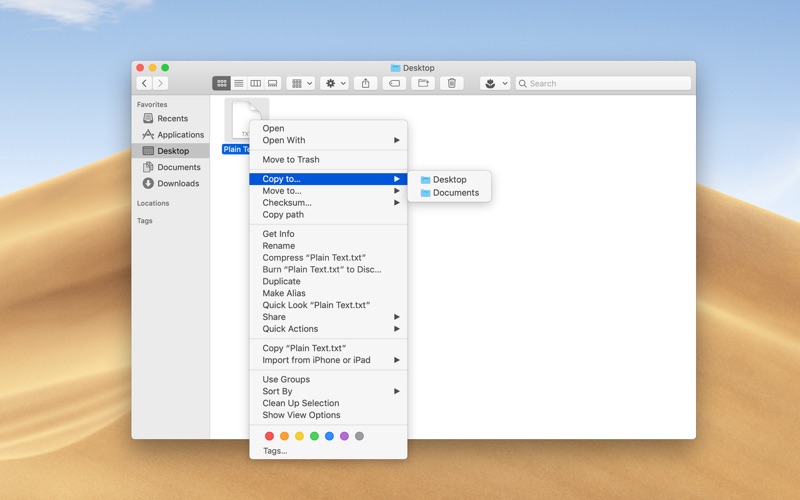The image size is (800, 500).
Task: Switch to gallery view
Action: pos(273,83)
